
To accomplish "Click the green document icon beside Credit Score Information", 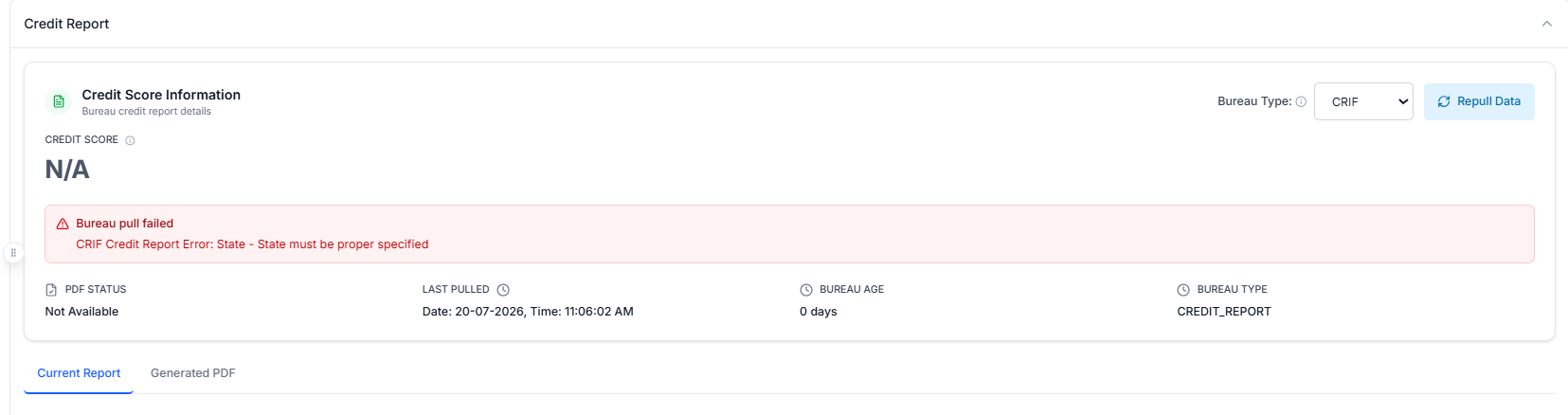I will point(59,101).
